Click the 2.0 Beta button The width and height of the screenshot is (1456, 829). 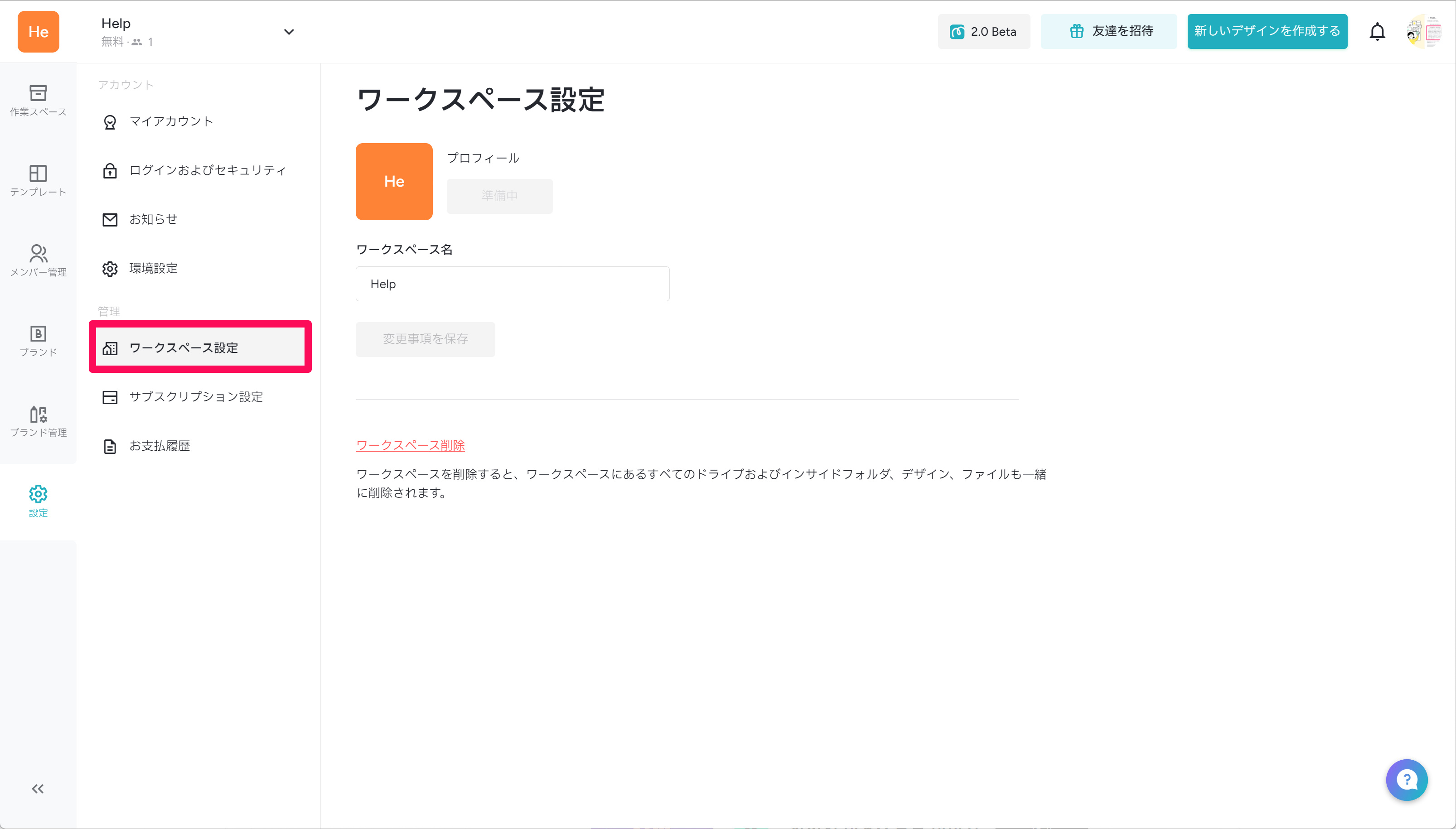[983, 32]
